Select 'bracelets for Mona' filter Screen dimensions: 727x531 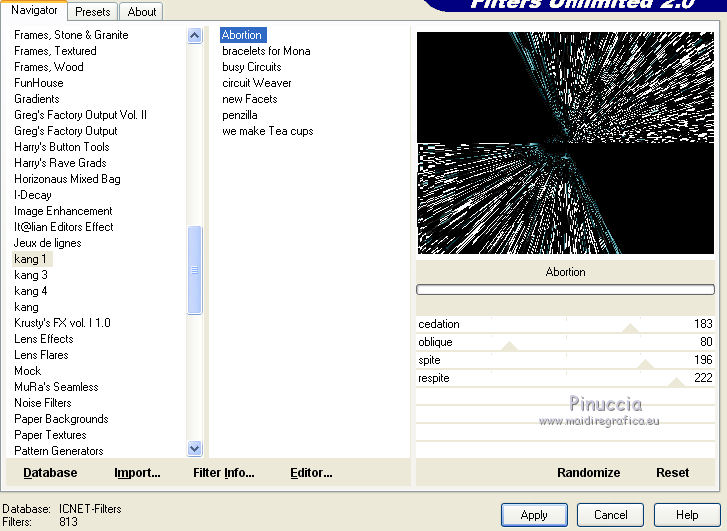point(266,51)
